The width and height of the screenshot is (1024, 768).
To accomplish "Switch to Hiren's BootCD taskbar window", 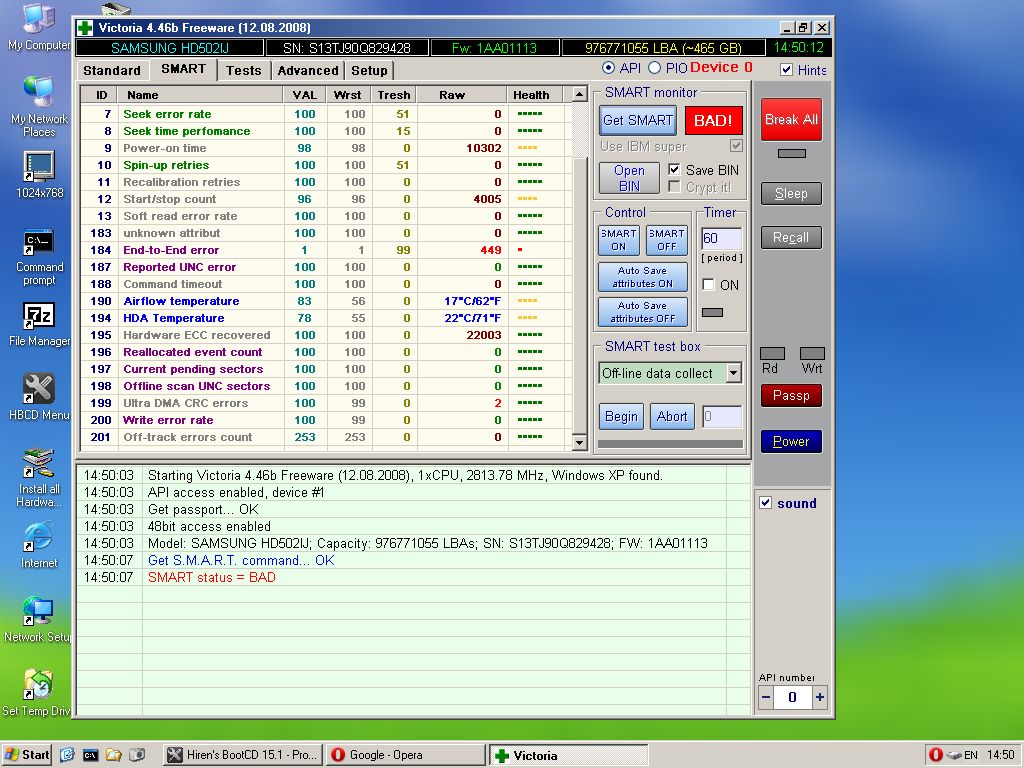I will point(242,755).
